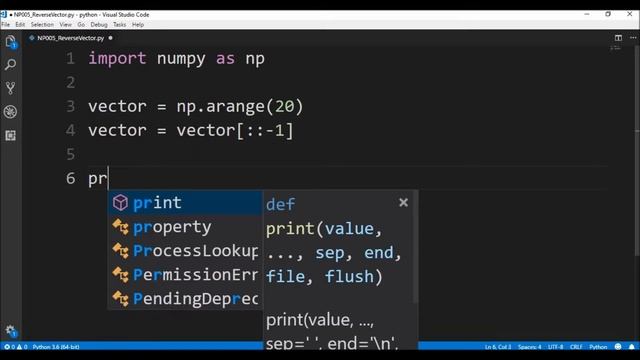Click on line 1 import numpy code
This screenshot has width=640, height=360.
(x=176, y=58)
